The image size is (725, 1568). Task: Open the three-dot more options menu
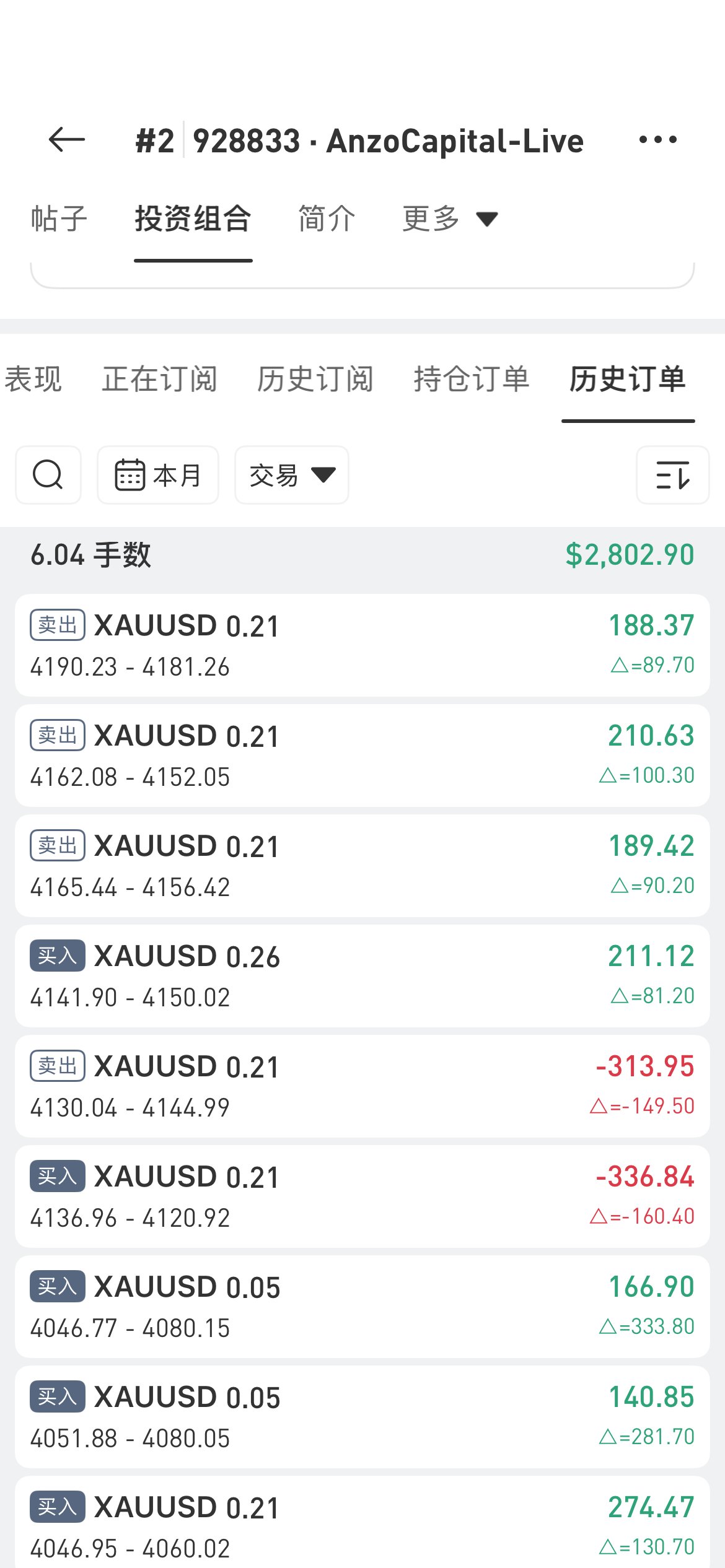(657, 140)
